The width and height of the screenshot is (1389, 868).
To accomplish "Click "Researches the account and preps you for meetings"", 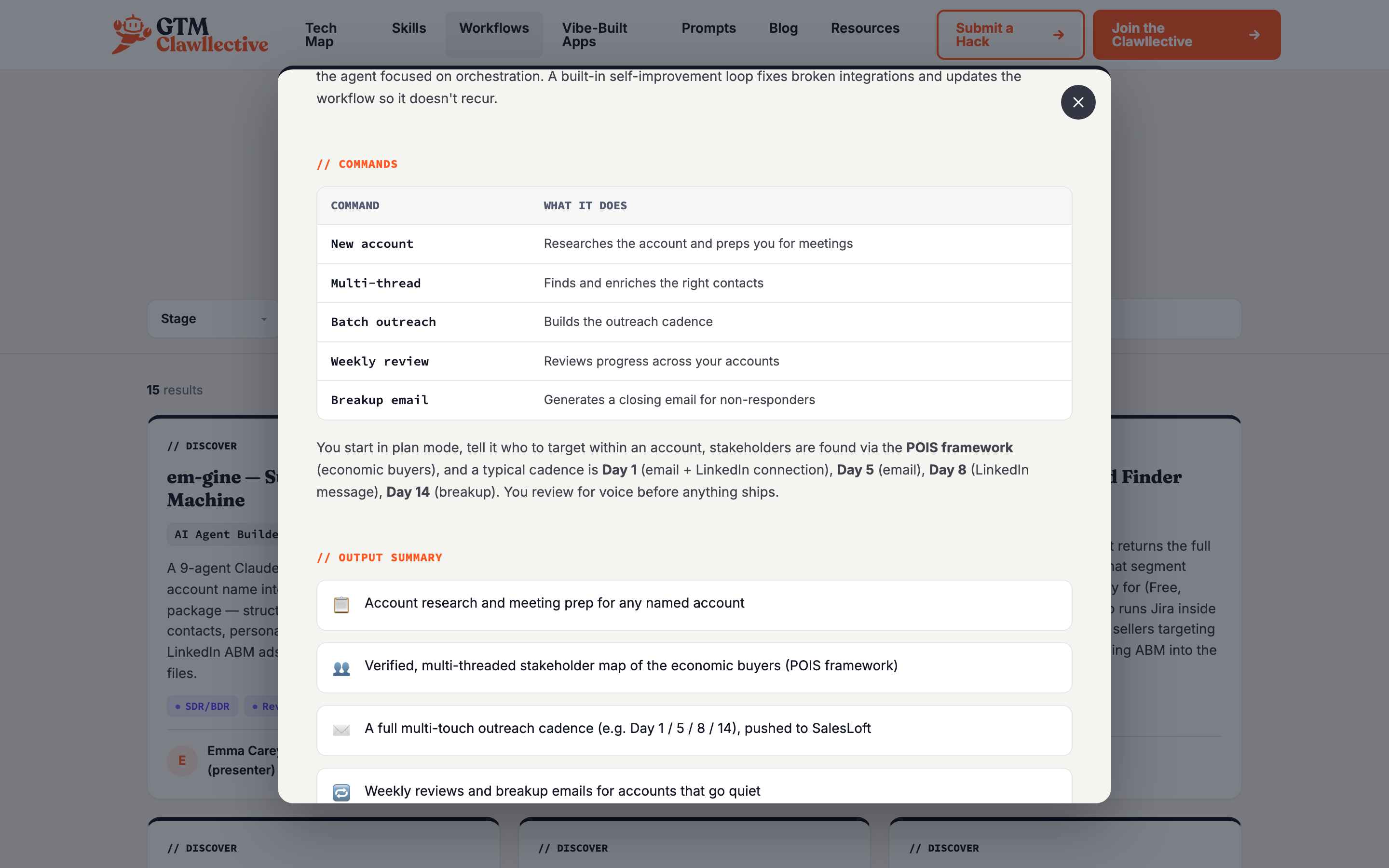I will (x=698, y=244).
